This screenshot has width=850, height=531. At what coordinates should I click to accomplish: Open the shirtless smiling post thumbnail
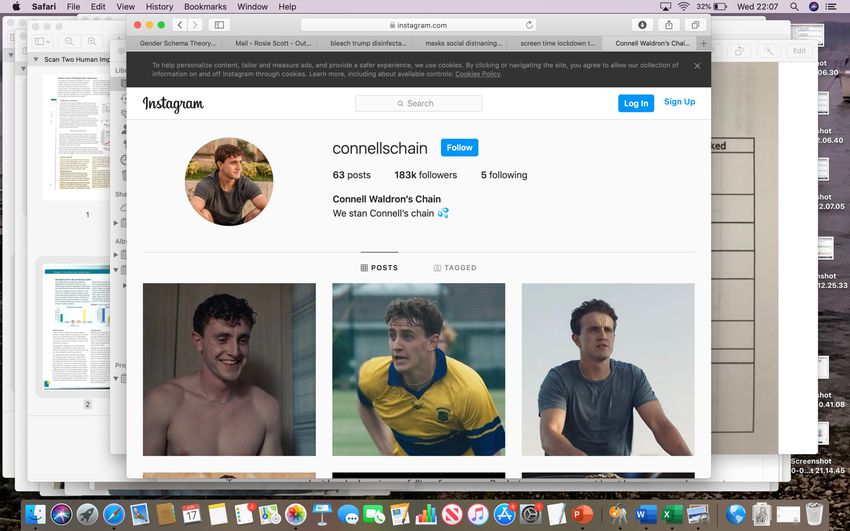pyautogui.click(x=229, y=370)
